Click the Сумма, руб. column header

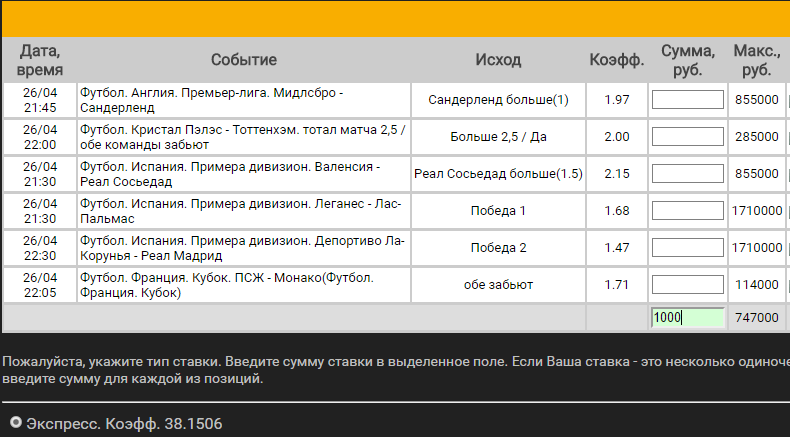688,59
